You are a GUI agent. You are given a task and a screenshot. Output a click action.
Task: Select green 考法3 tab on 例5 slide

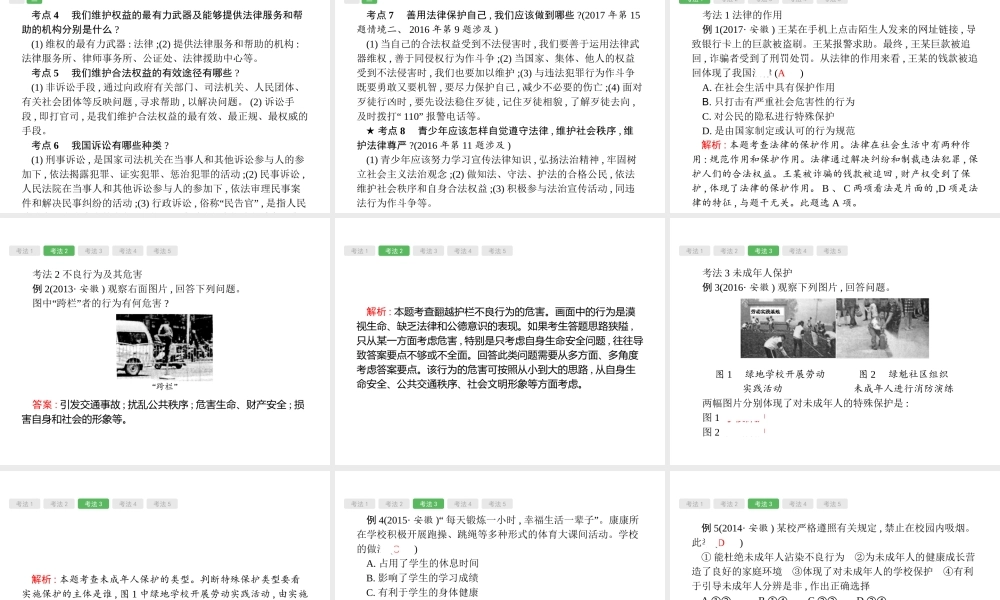click(x=763, y=504)
